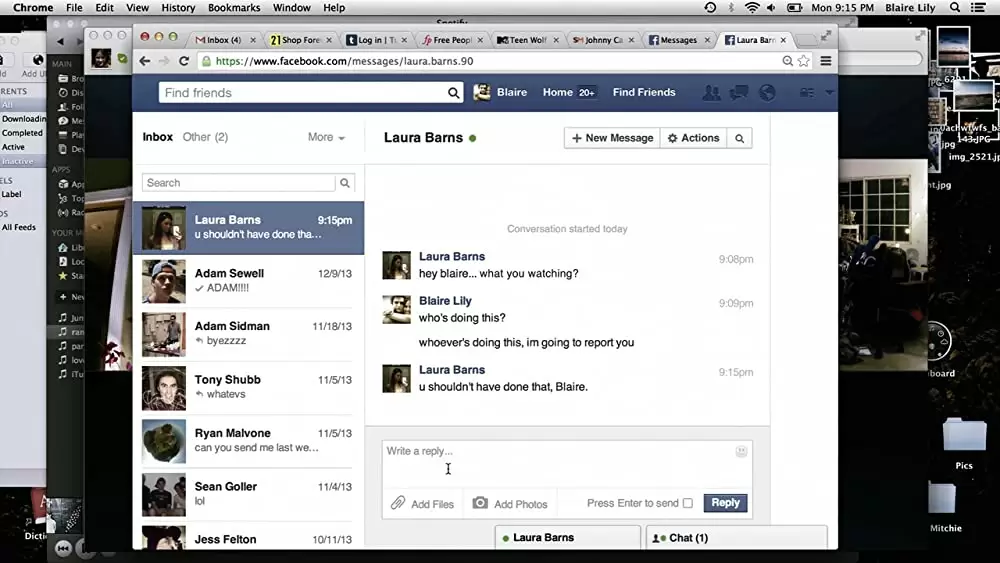Screen dimensions: 1000x563
Task: Switch to the Other (2) messages folder
Action: (x=205, y=137)
